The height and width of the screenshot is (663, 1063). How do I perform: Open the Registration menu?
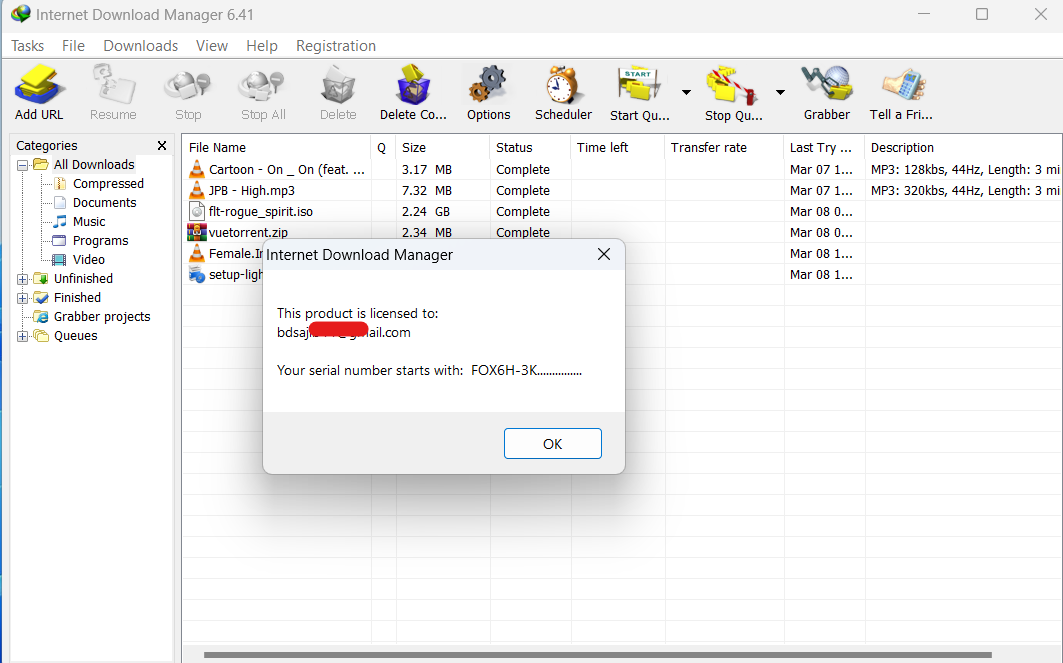[336, 45]
